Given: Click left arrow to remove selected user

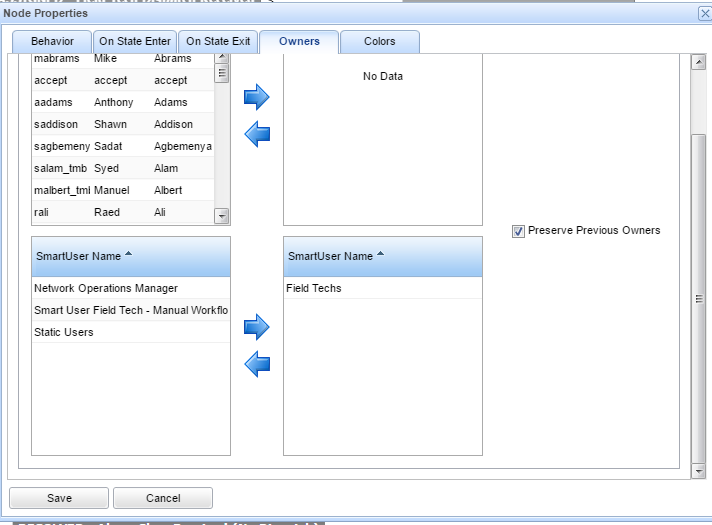Looking at the screenshot, I should [x=257, y=133].
